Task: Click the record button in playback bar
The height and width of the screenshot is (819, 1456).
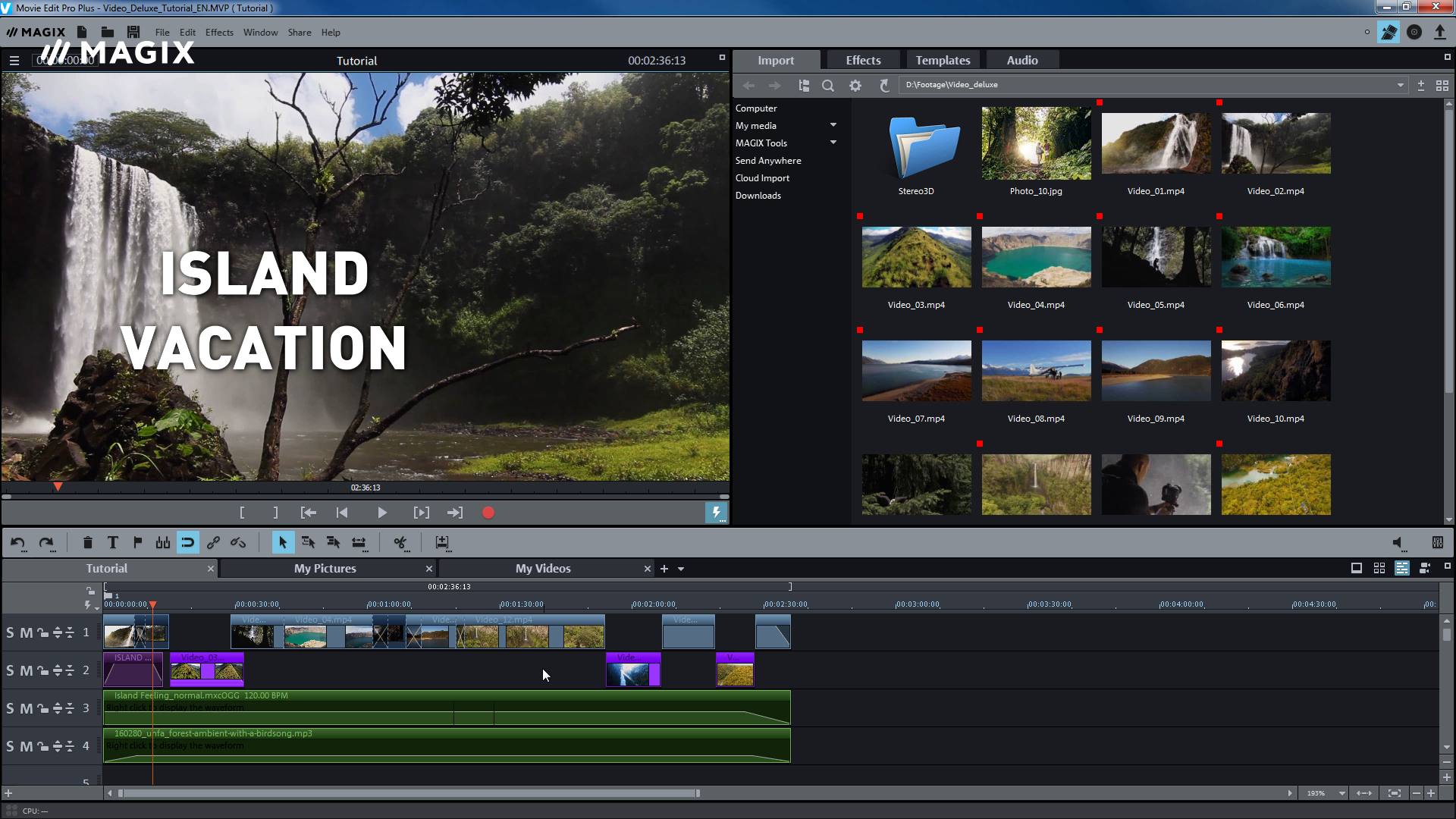Action: pyautogui.click(x=489, y=513)
